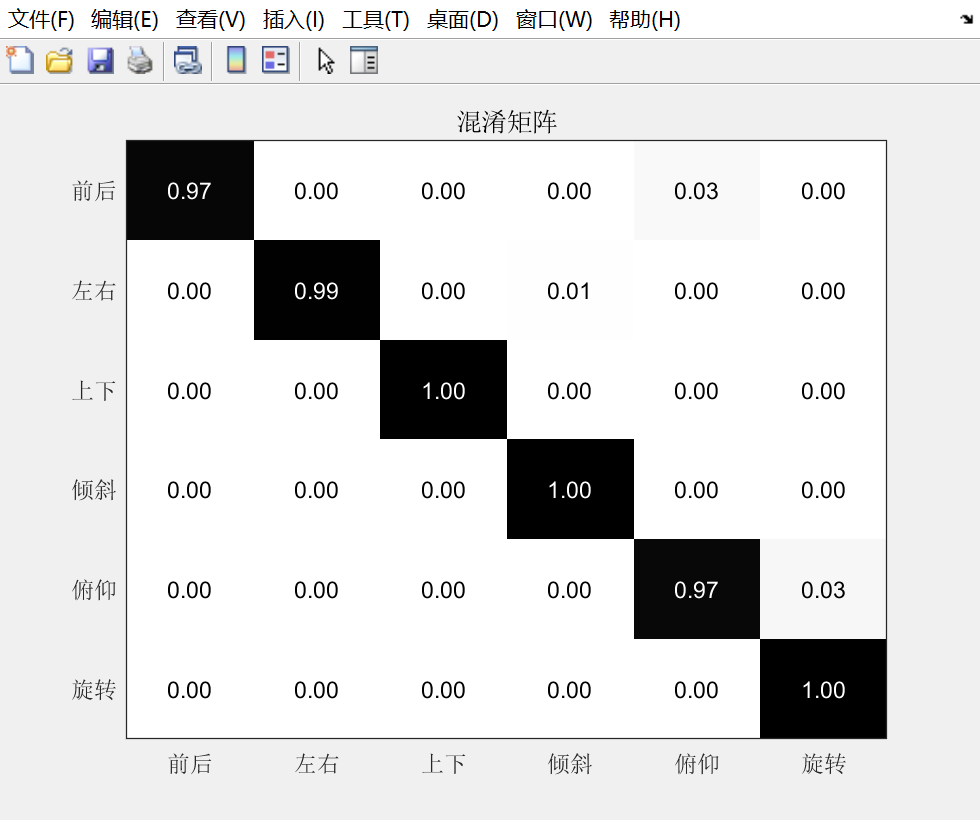
Task: Select the Edit Plot arrow tool
Action: coord(326,61)
